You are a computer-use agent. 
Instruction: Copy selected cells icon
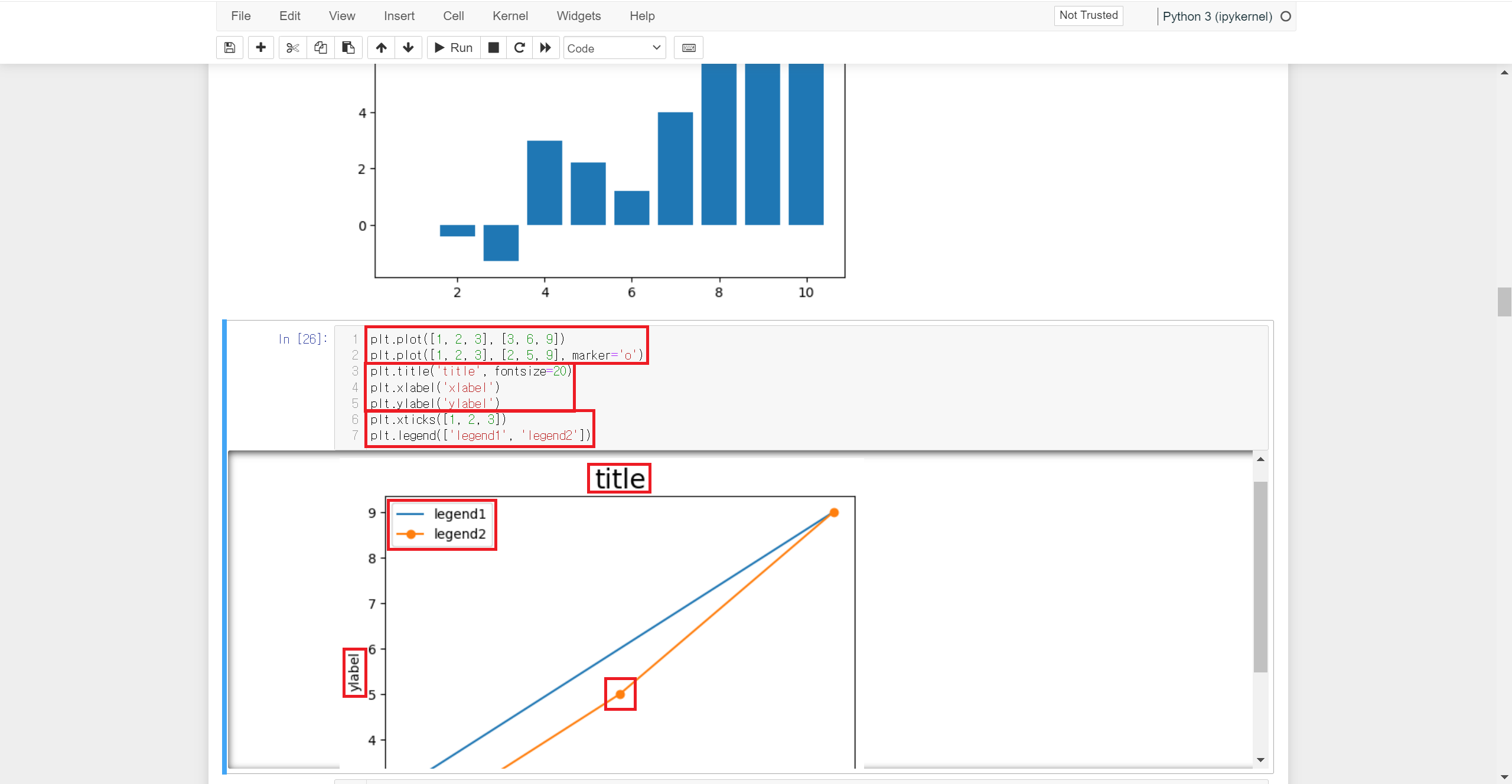(x=320, y=48)
